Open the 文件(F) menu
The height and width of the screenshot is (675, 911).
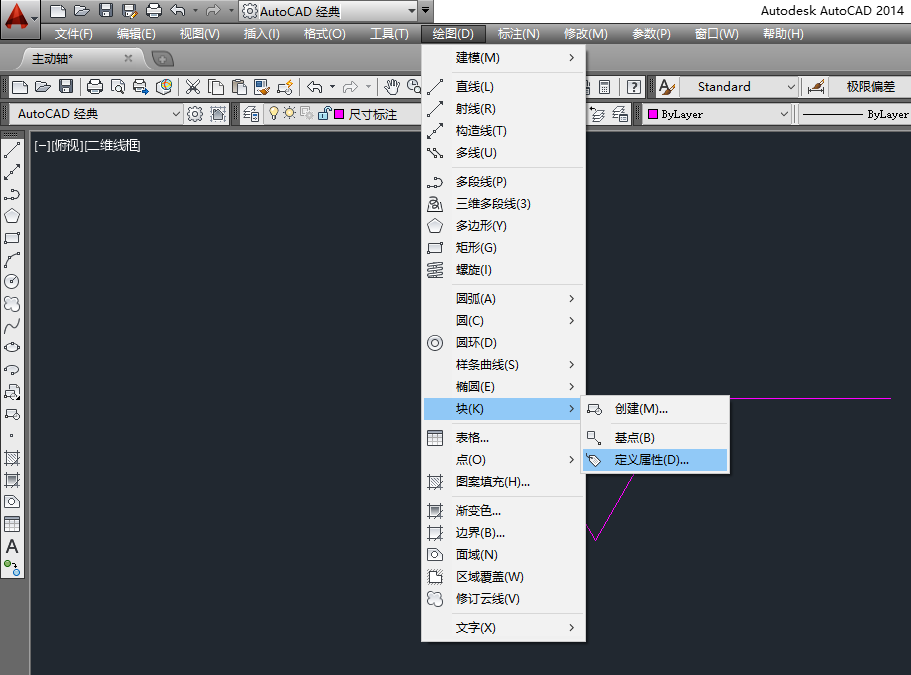click(x=74, y=34)
